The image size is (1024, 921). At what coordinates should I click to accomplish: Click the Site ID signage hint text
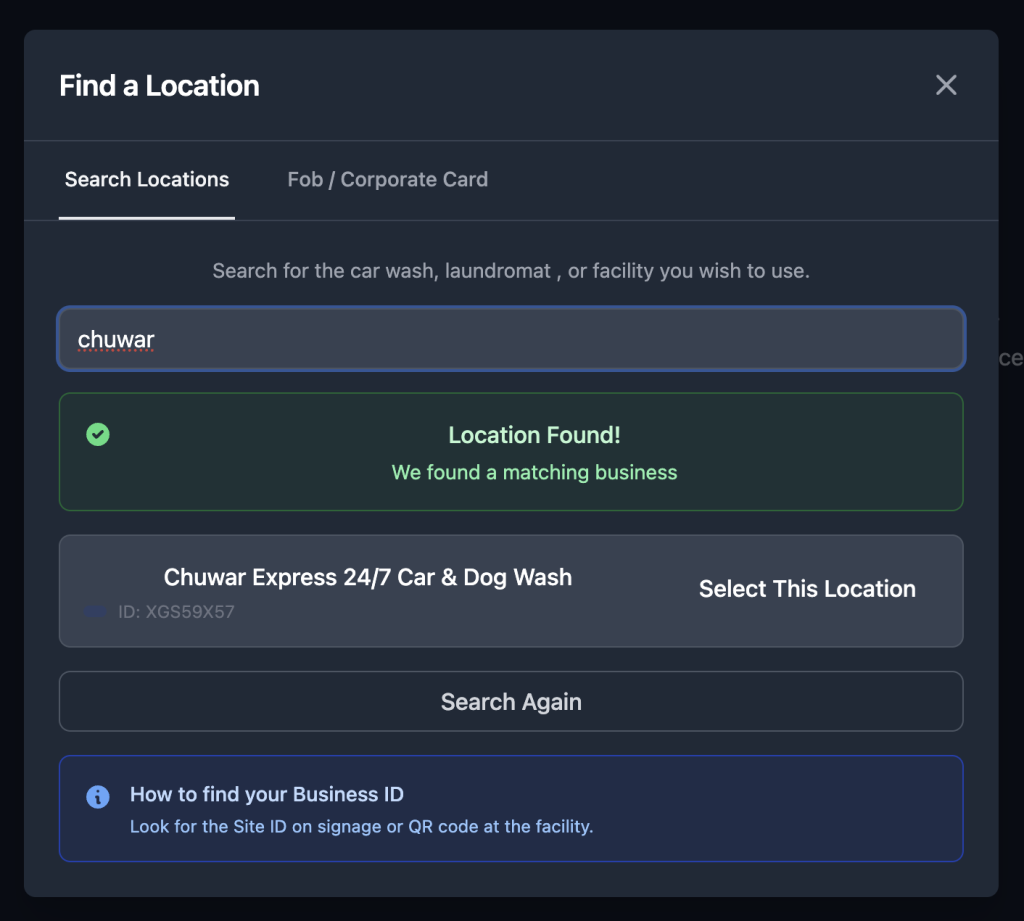click(361, 827)
